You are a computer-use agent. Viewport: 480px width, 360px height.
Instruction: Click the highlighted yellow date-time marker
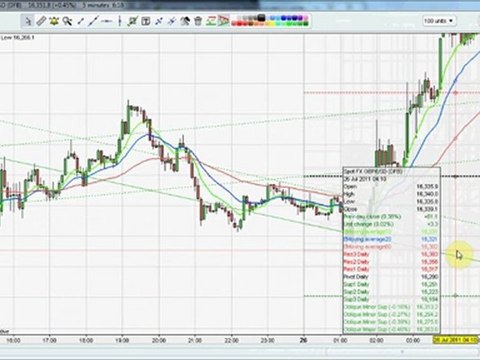pos(455,340)
